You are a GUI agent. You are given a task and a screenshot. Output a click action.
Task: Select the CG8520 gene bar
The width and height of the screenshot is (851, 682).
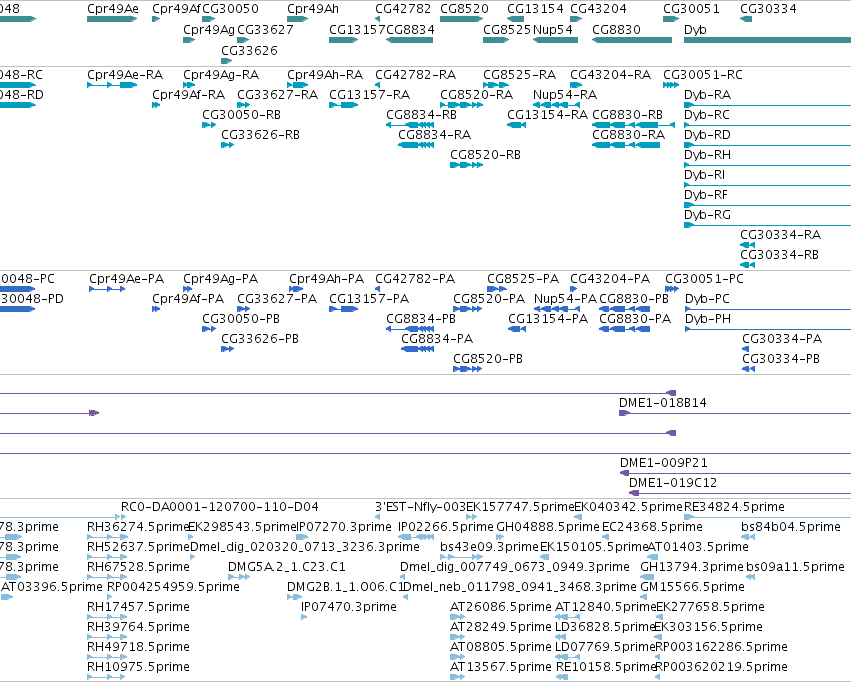click(461, 19)
